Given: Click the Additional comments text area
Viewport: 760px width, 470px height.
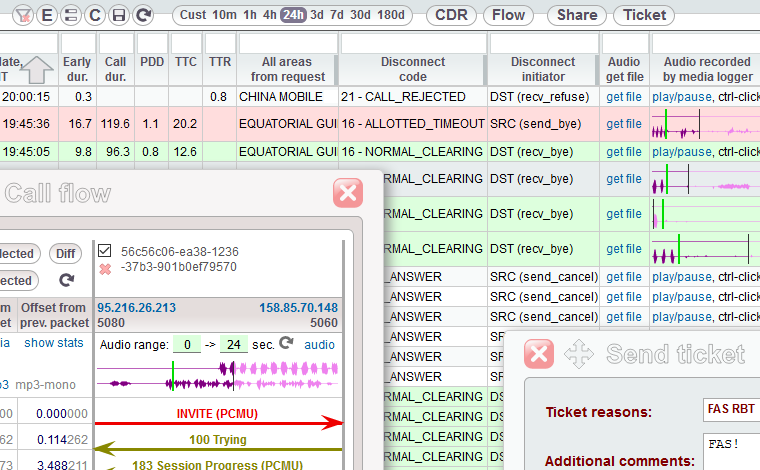Looking at the screenshot, I should click(731, 452).
